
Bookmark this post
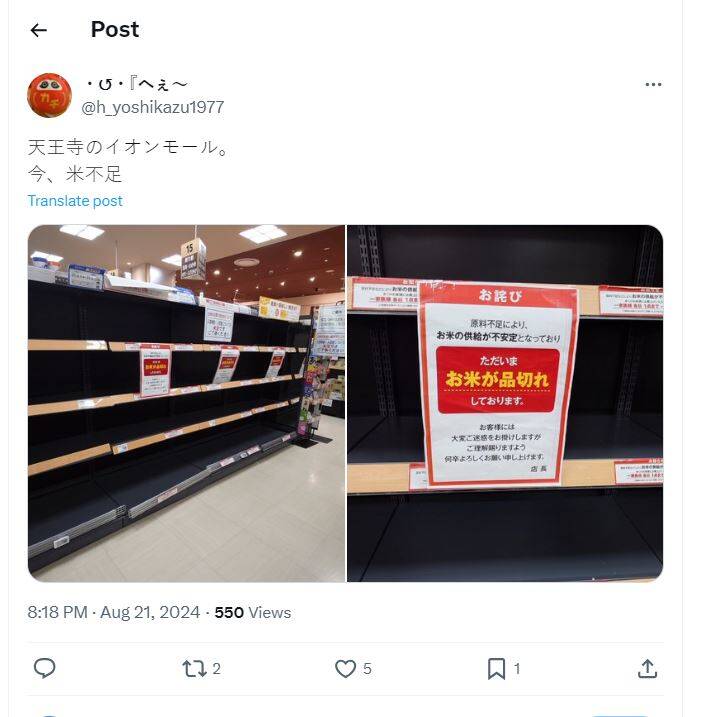(x=496, y=669)
